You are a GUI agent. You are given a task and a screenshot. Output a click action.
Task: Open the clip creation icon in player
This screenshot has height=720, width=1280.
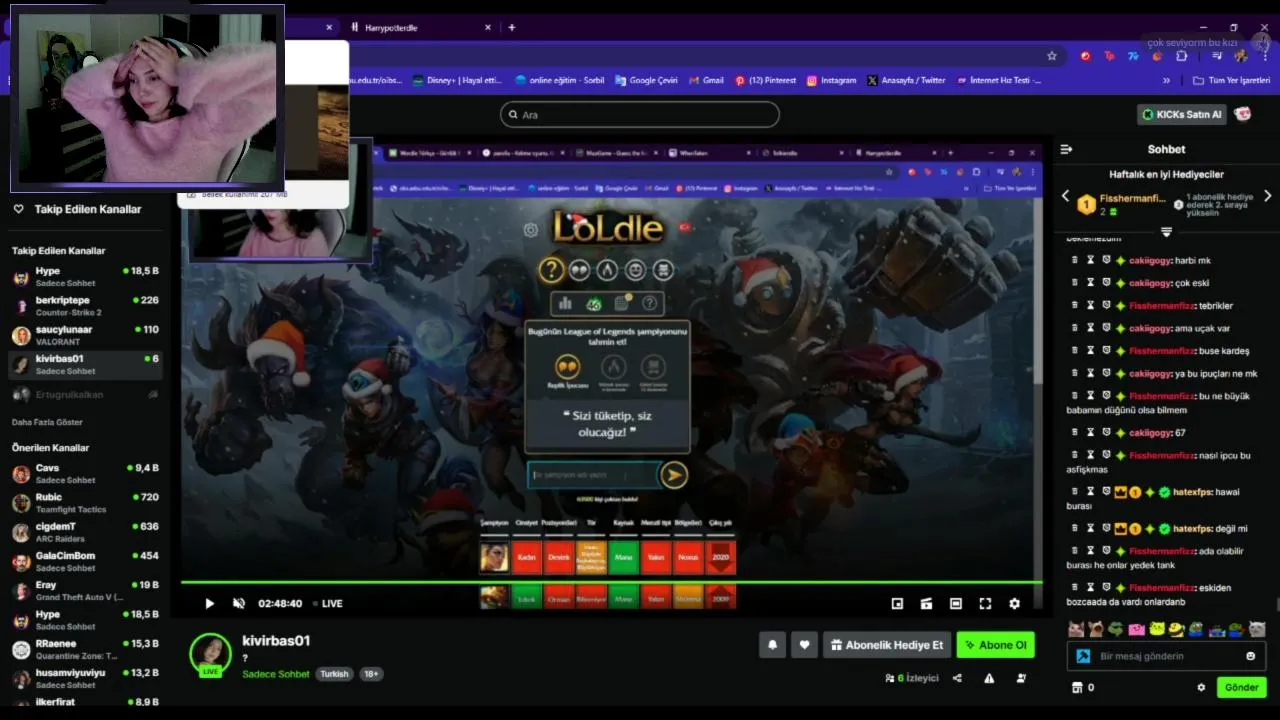coord(926,603)
